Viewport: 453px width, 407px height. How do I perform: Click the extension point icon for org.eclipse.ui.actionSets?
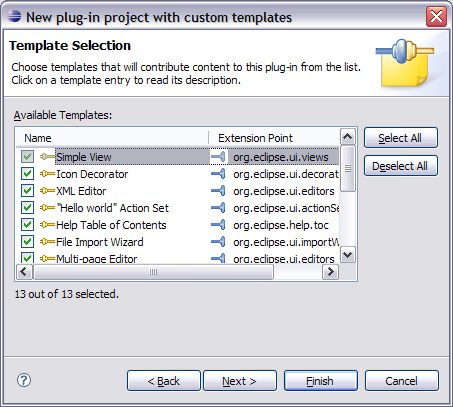coord(218,208)
